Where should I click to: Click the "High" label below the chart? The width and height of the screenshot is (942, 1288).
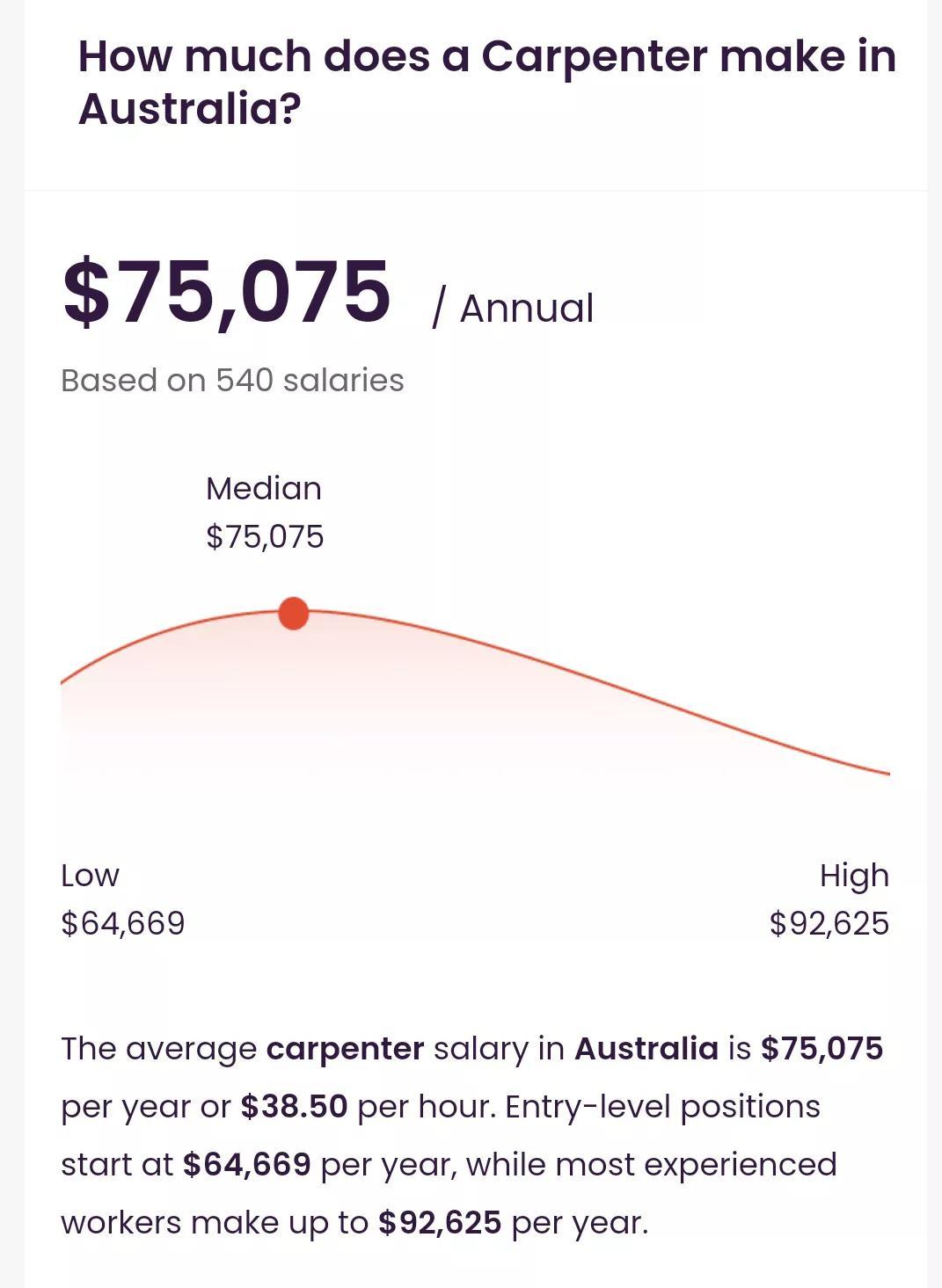coord(854,875)
